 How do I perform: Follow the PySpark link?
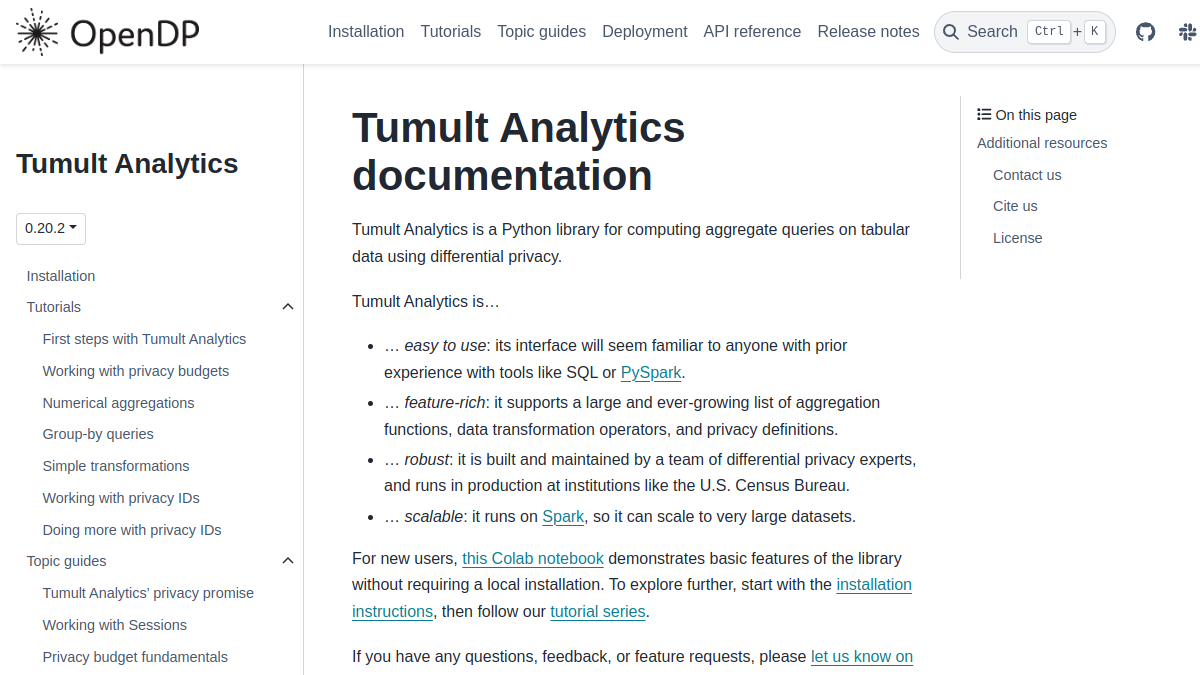pyautogui.click(x=651, y=373)
